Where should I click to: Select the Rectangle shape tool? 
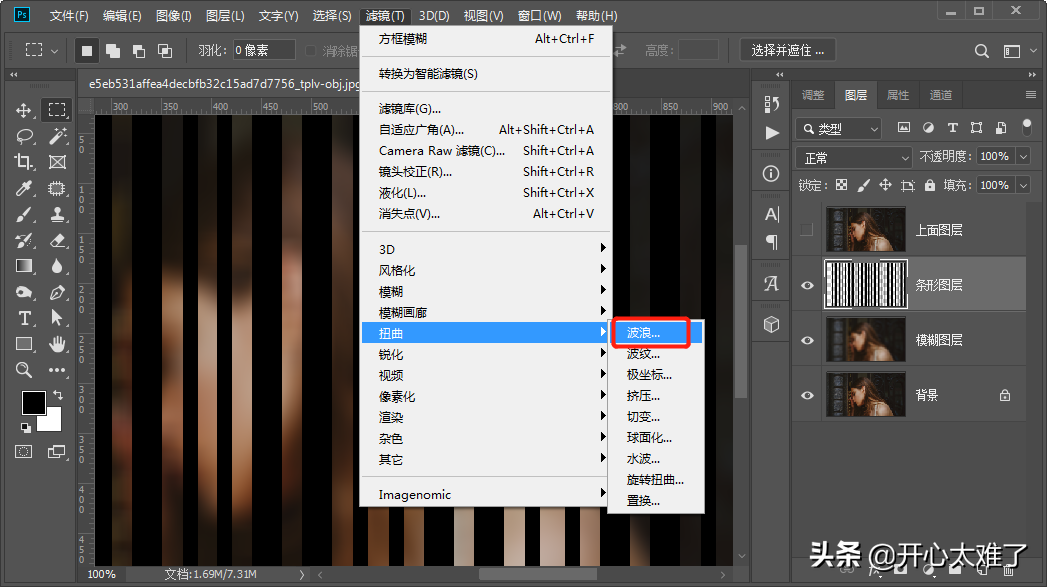point(24,345)
